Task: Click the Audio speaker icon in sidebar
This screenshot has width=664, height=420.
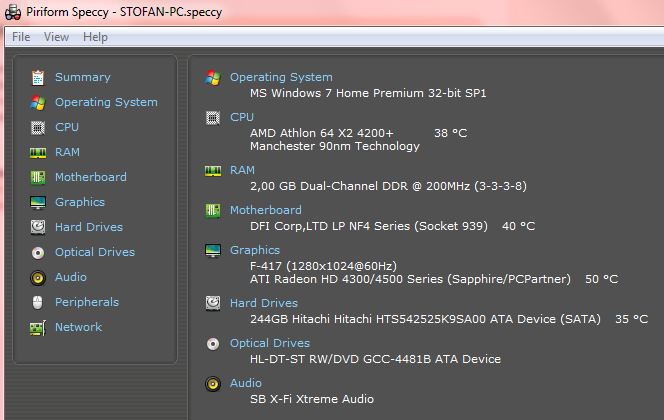Action: click(x=38, y=277)
